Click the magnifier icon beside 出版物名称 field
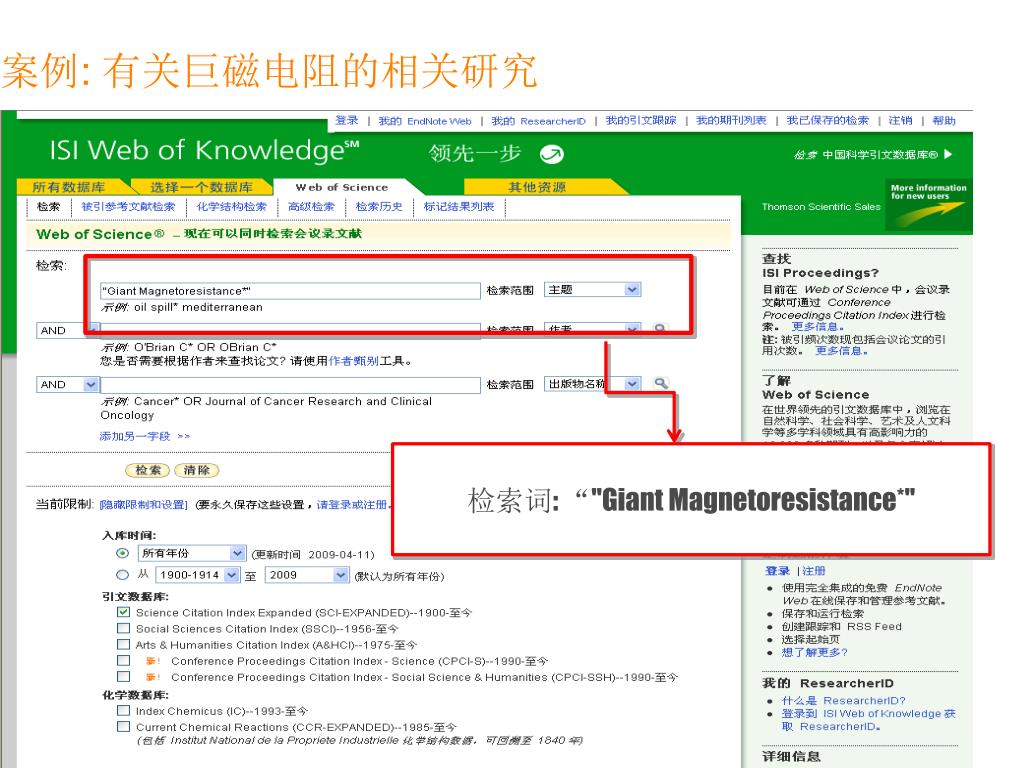The image size is (1024, 768). pos(661,383)
